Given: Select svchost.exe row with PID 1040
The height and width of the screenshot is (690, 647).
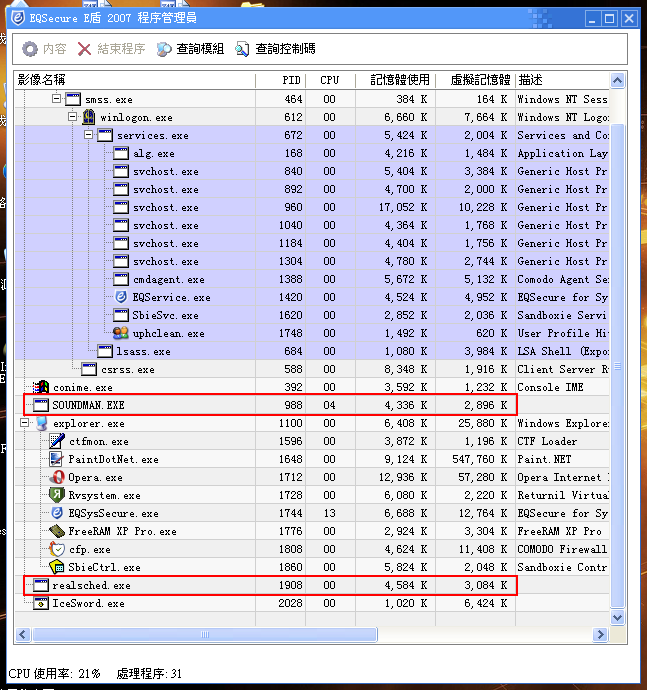Looking at the screenshot, I should point(312,225).
